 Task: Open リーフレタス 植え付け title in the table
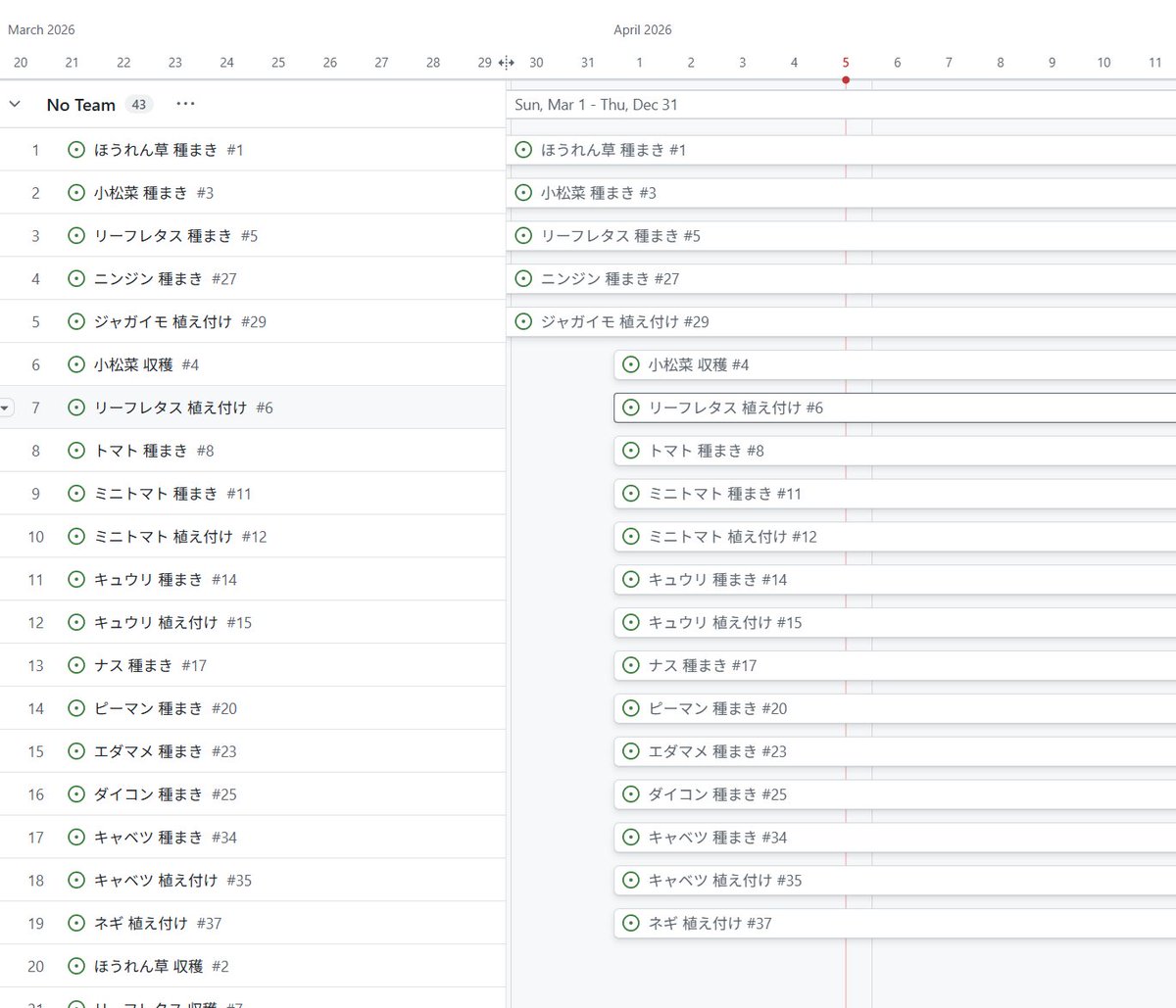(x=171, y=408)
